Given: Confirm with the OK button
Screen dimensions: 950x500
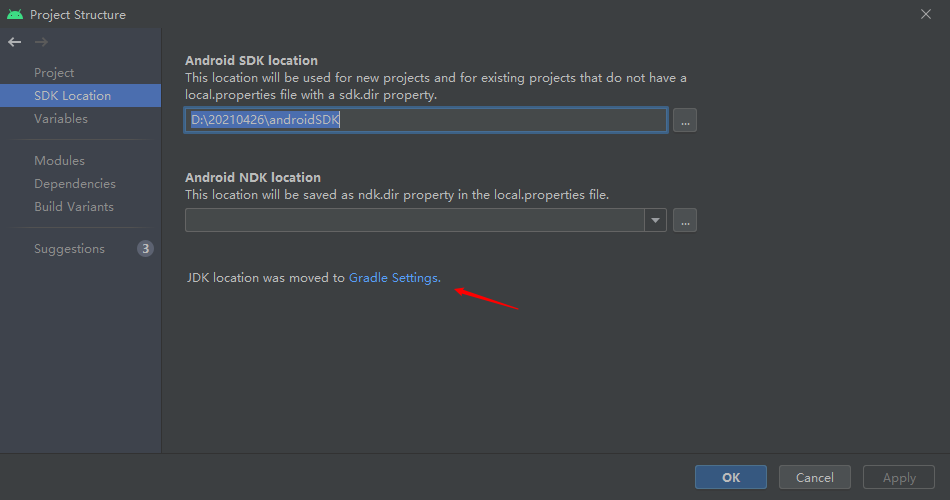Looking at the screenshot, I should [x=731, y=478].
